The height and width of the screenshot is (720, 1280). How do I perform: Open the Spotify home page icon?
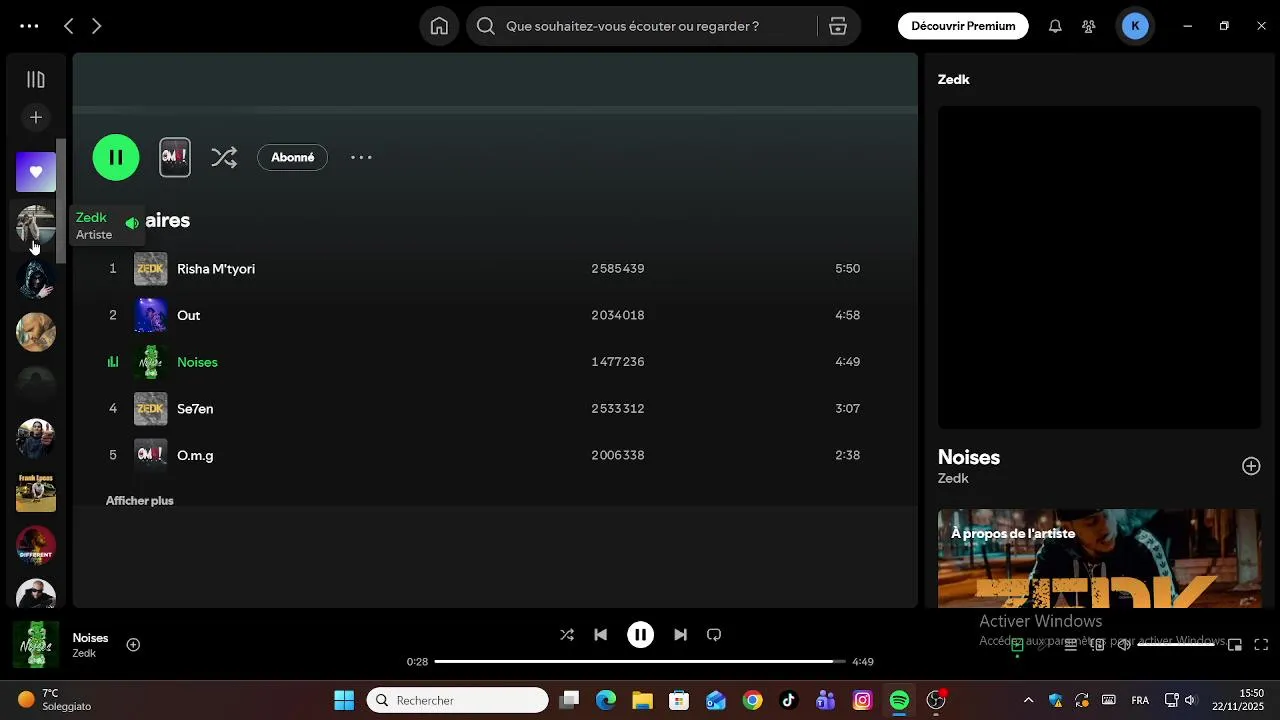(x=439, y=26)
